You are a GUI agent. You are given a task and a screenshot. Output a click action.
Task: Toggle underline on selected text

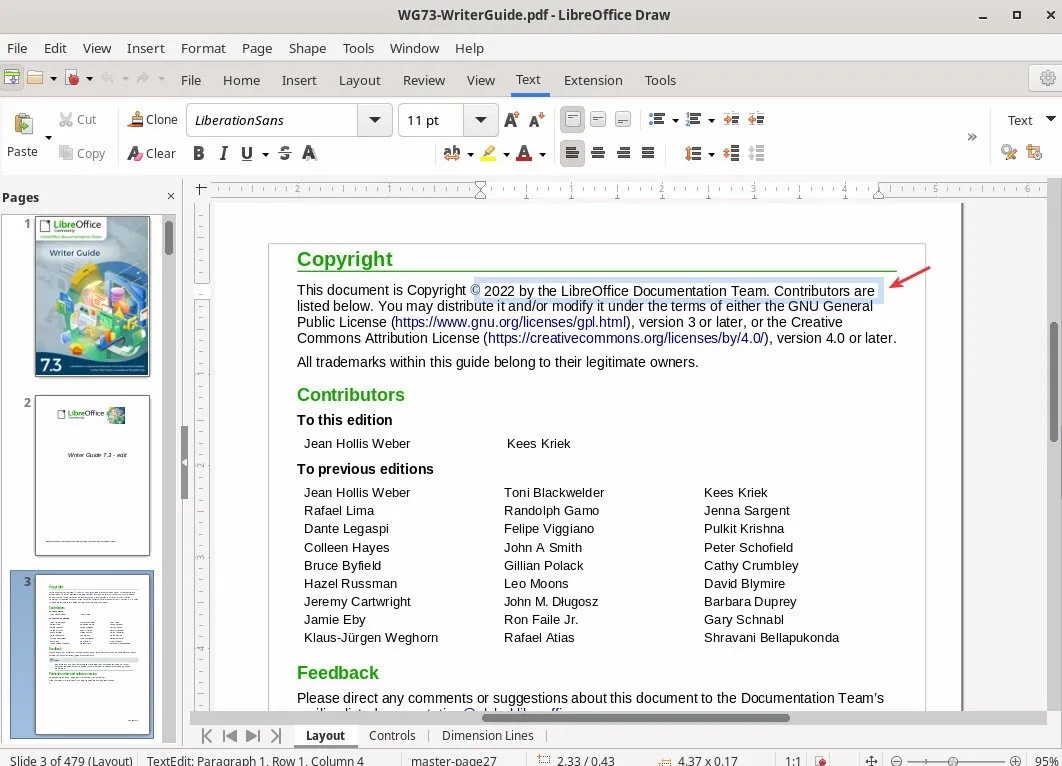[246, 153]
